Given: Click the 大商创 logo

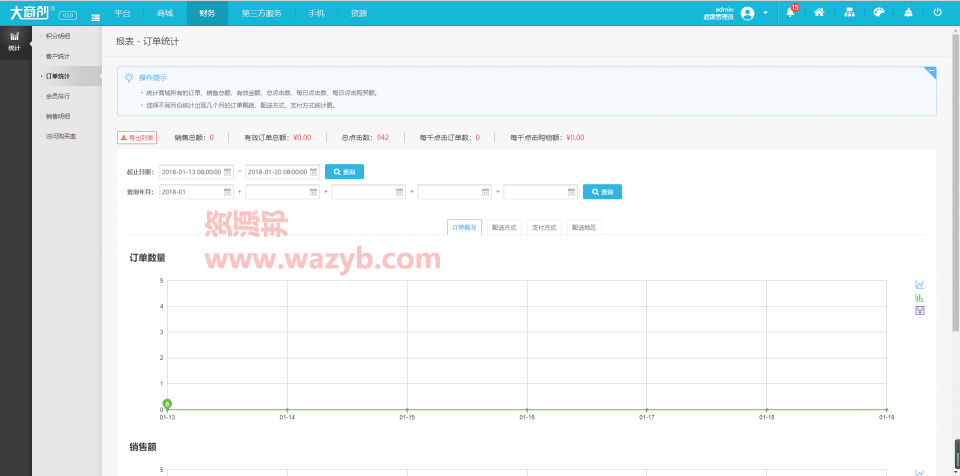Looking at the screenshot, I should (32, 12).
